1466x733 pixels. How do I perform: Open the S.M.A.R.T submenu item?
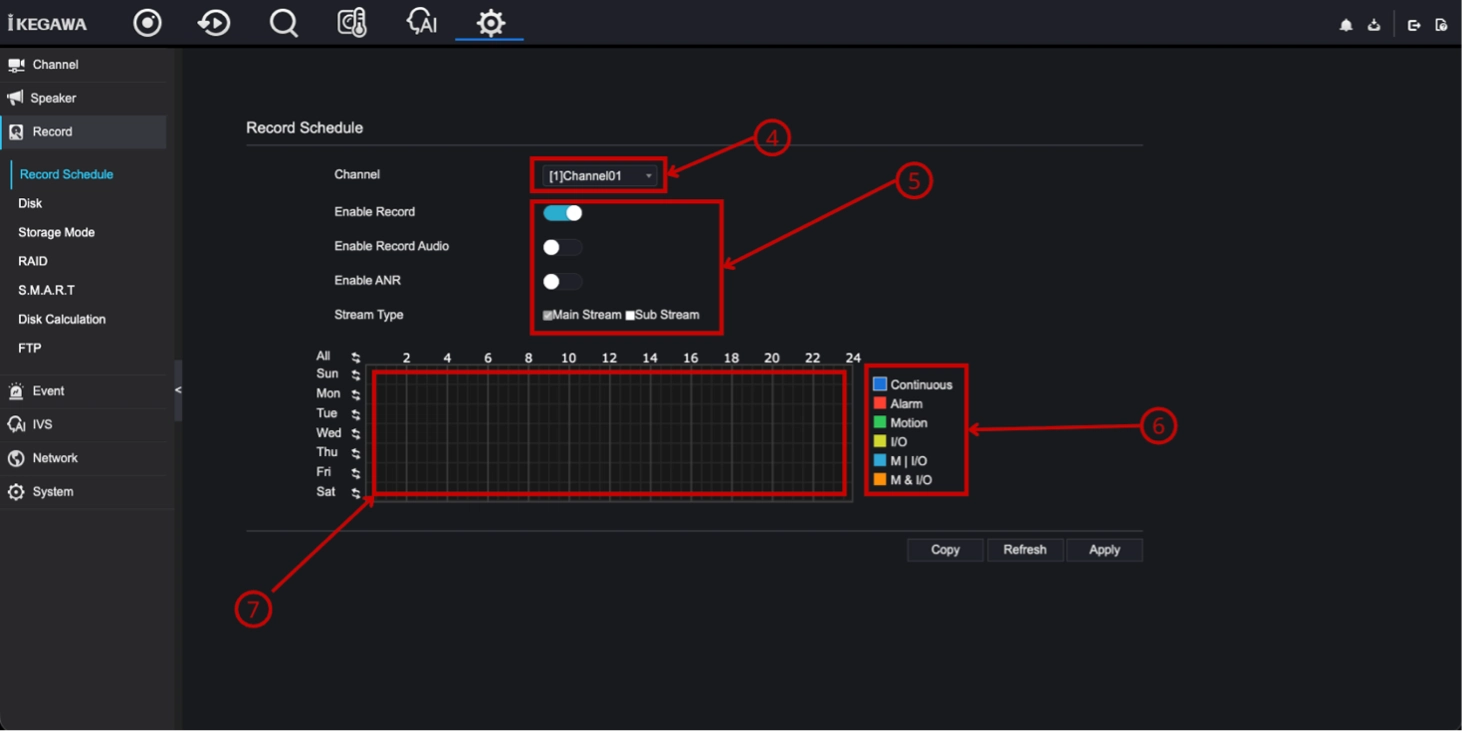[47, 291]
